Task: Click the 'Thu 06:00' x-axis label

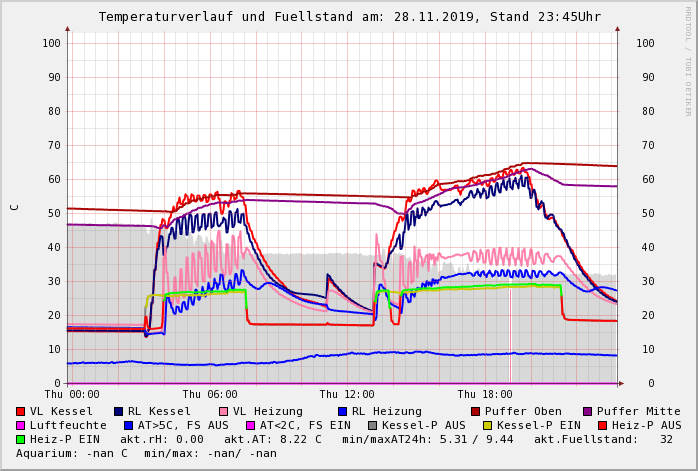Action: click(x=210, y=394)
